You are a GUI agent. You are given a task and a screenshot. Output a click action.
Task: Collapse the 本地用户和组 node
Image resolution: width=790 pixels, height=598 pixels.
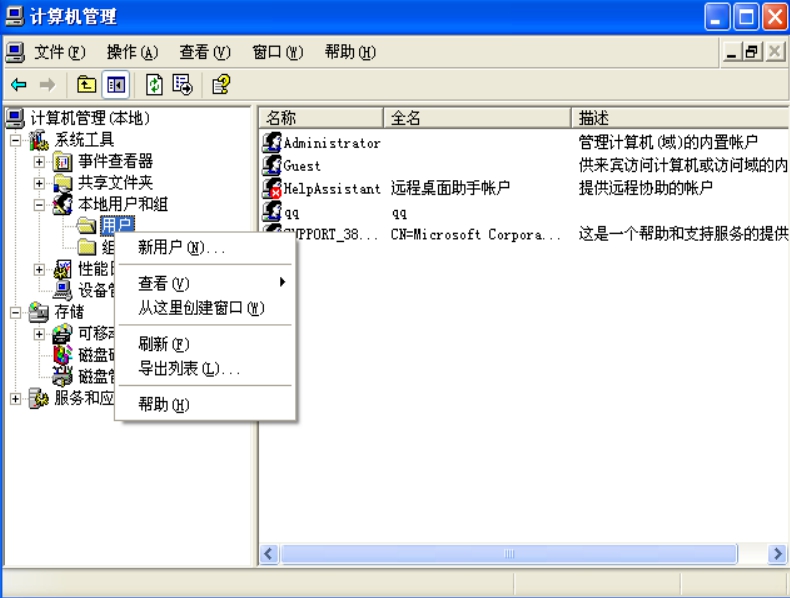[39, 205]
